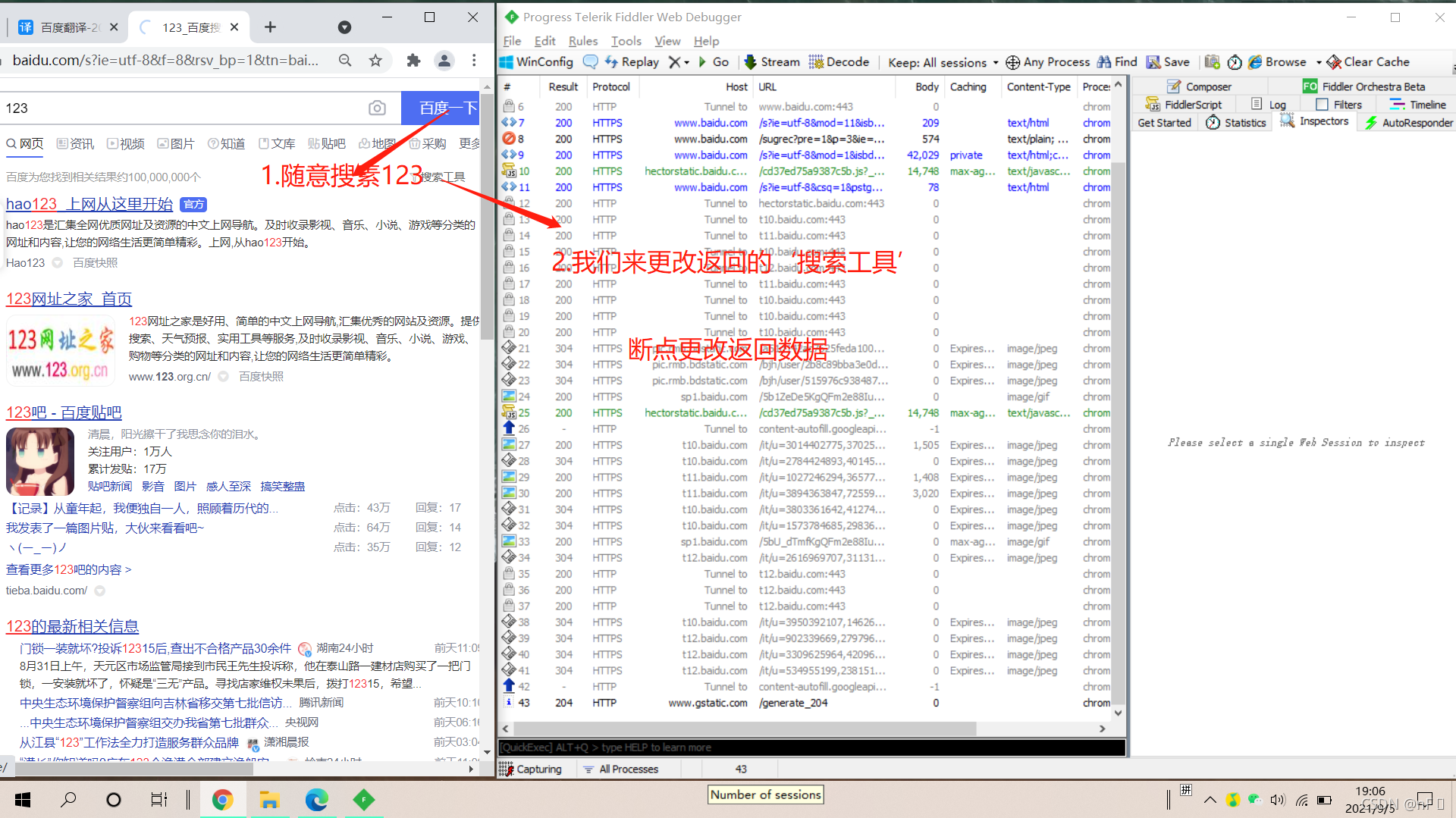
Task: Open the 资讯 tab on Baidu results
Action: coord(75,143)
